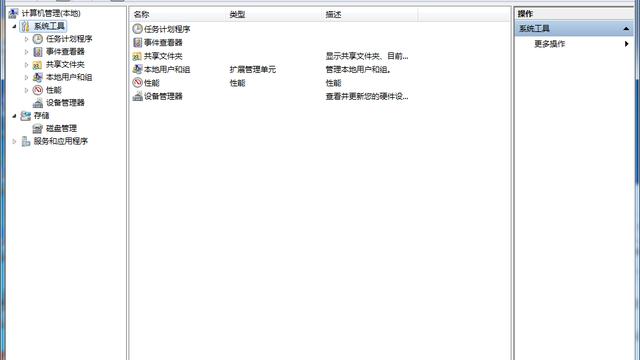Click the 任务计划程序 clock icon in tree
The height and width of the screenshot is (360, 640).
(x=38, y=39)
